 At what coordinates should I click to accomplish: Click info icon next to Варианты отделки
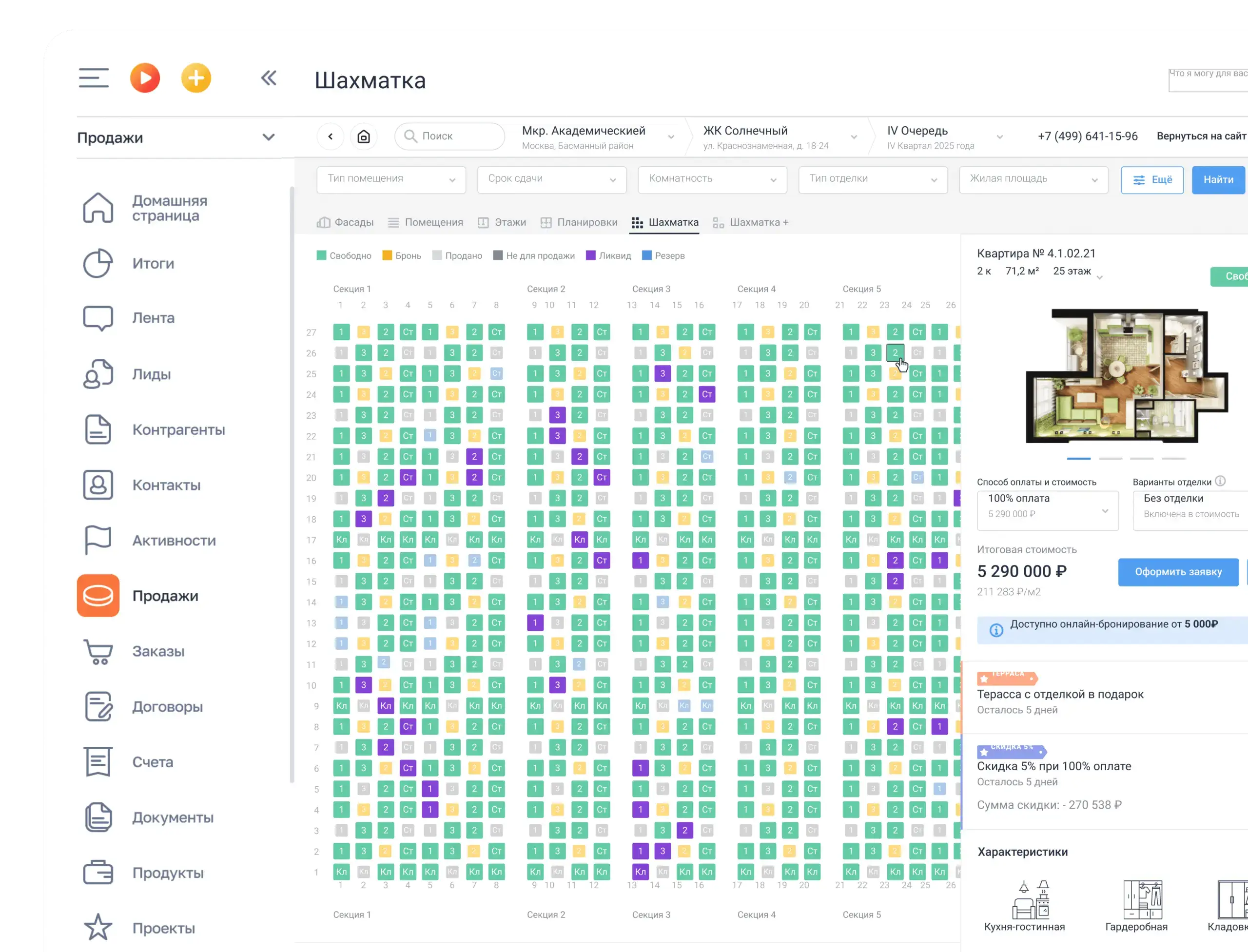coord(1220,481)
